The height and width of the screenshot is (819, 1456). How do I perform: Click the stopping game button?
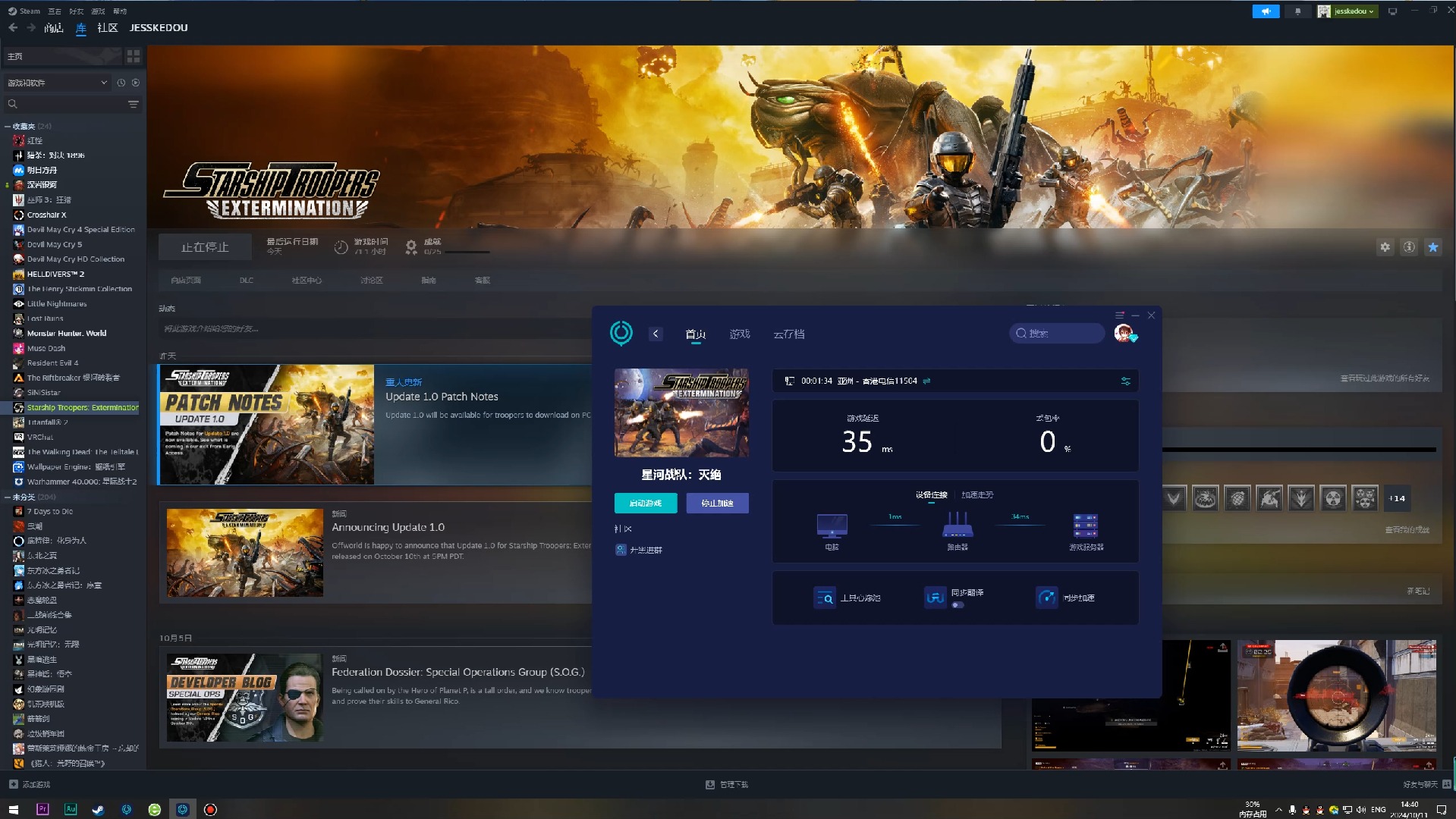tap(205, 247)
